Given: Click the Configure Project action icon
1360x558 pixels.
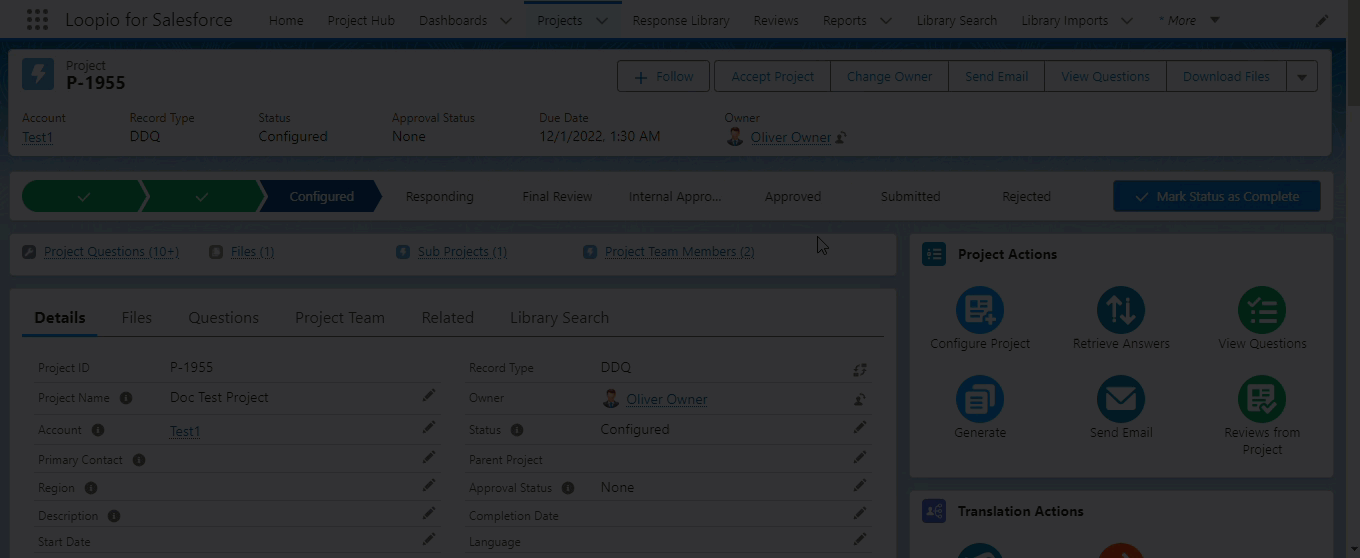Looking at the screenshot, I should tap(980, 310).
